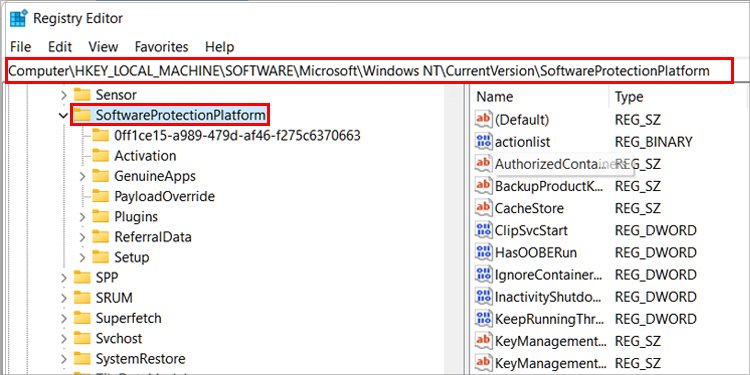Viewport: 750px width, 375px height.
Task: Expand the Plugins key
Action: click(82, 217)
